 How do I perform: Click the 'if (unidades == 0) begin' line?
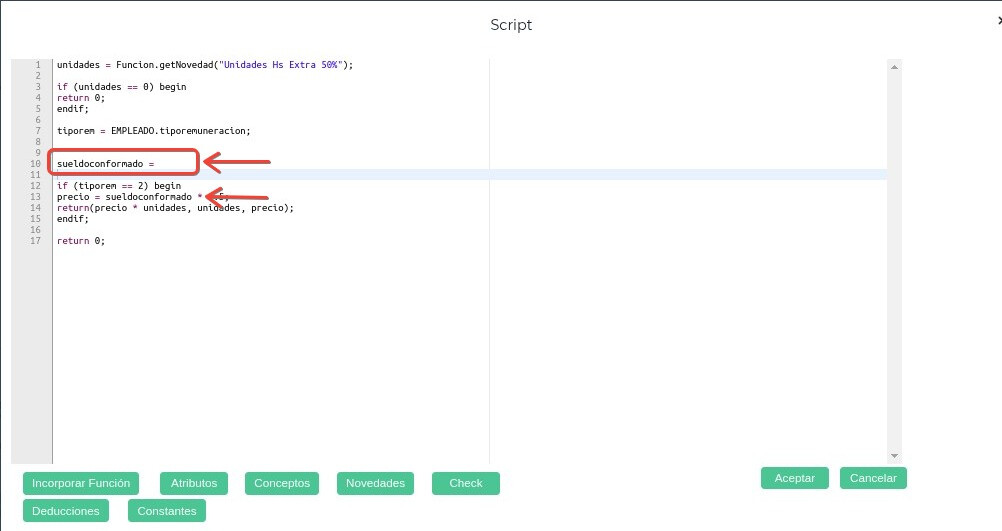[122, 87]
